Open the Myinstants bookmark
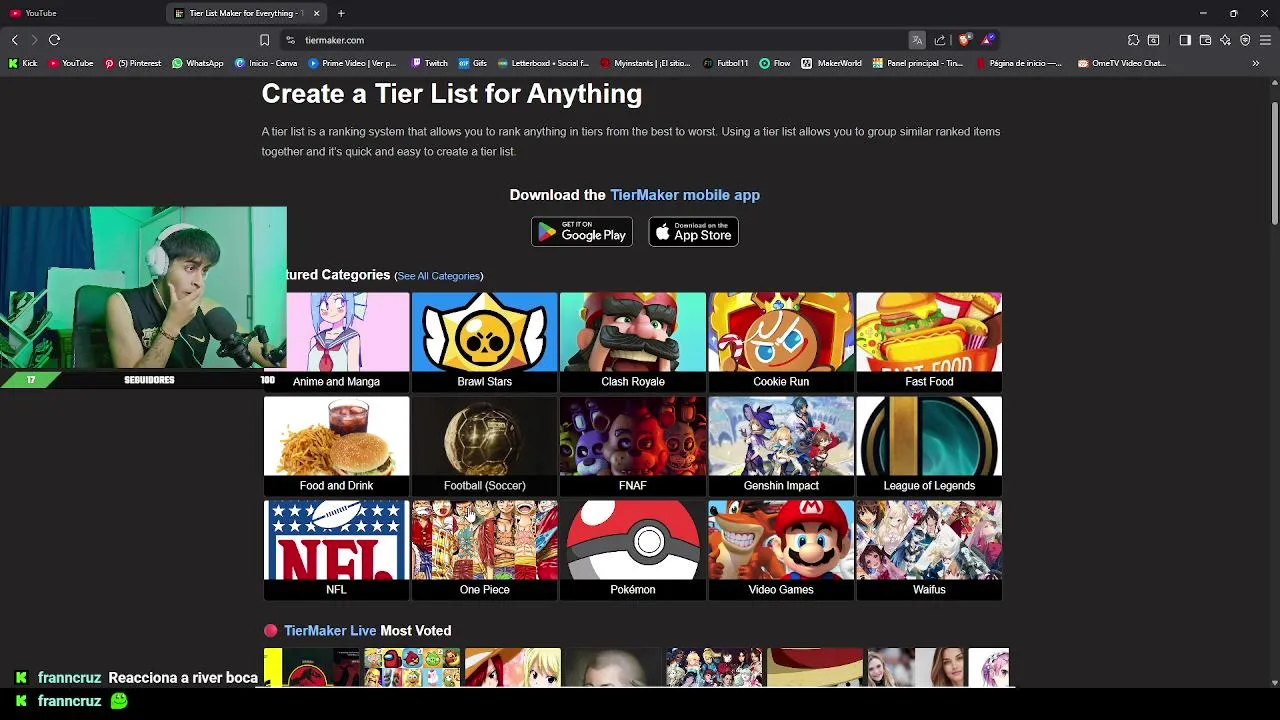 pos(646,63)
